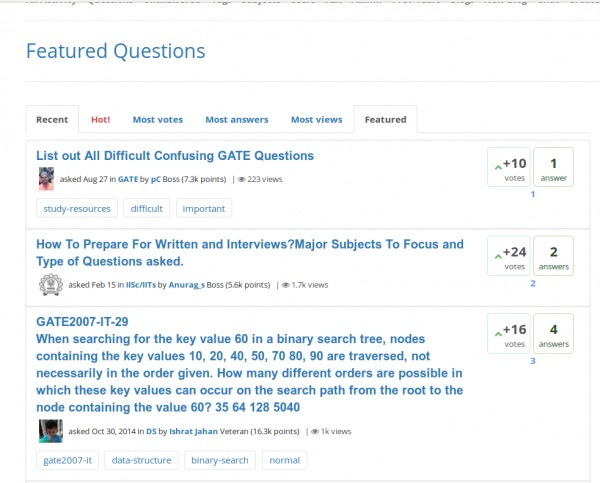
Task: Open the Recent tab
Action: (52, 119)
